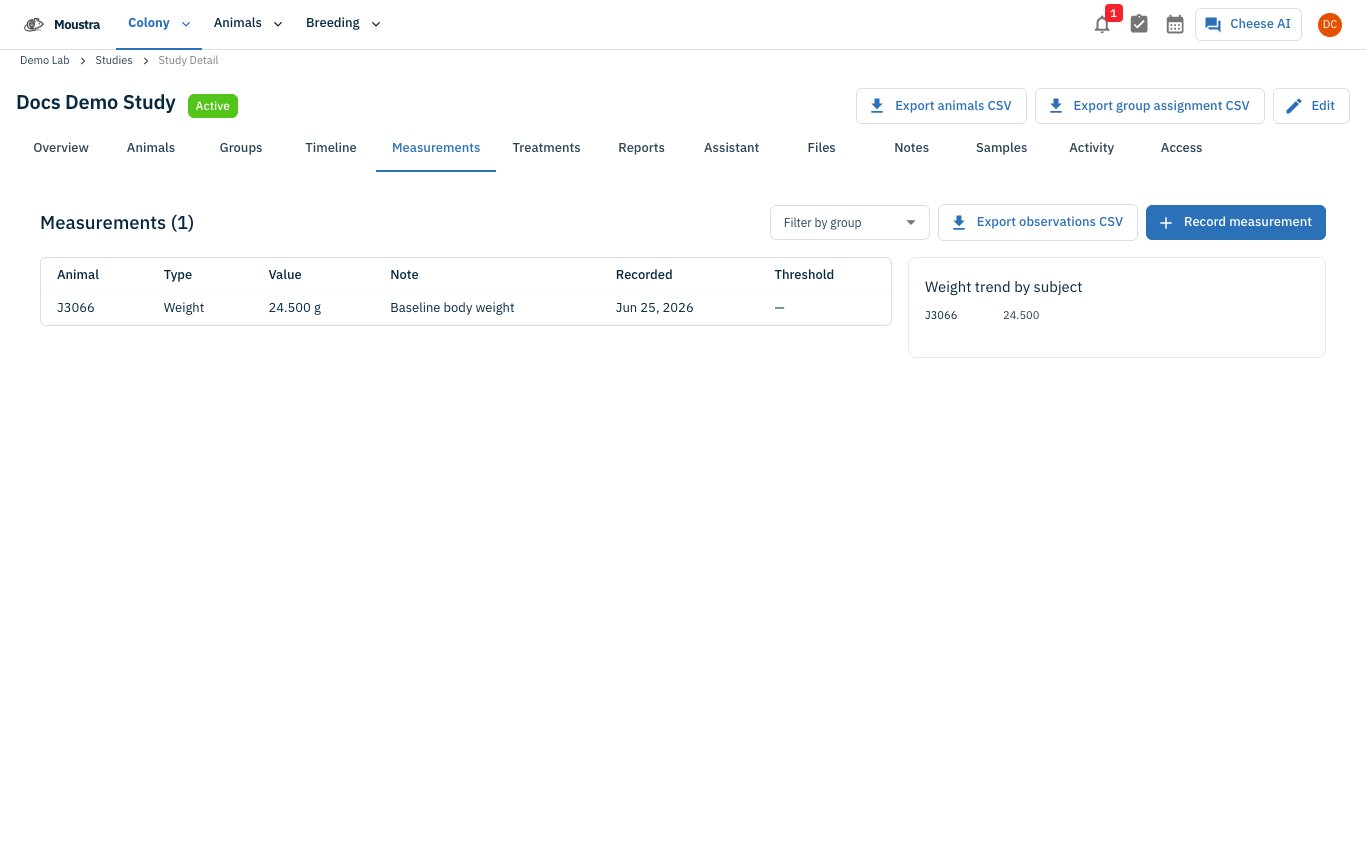Click the 24.500 g value cell
Image resolution: width=1366 pixels, height=854 pixels.
point(295,308)
